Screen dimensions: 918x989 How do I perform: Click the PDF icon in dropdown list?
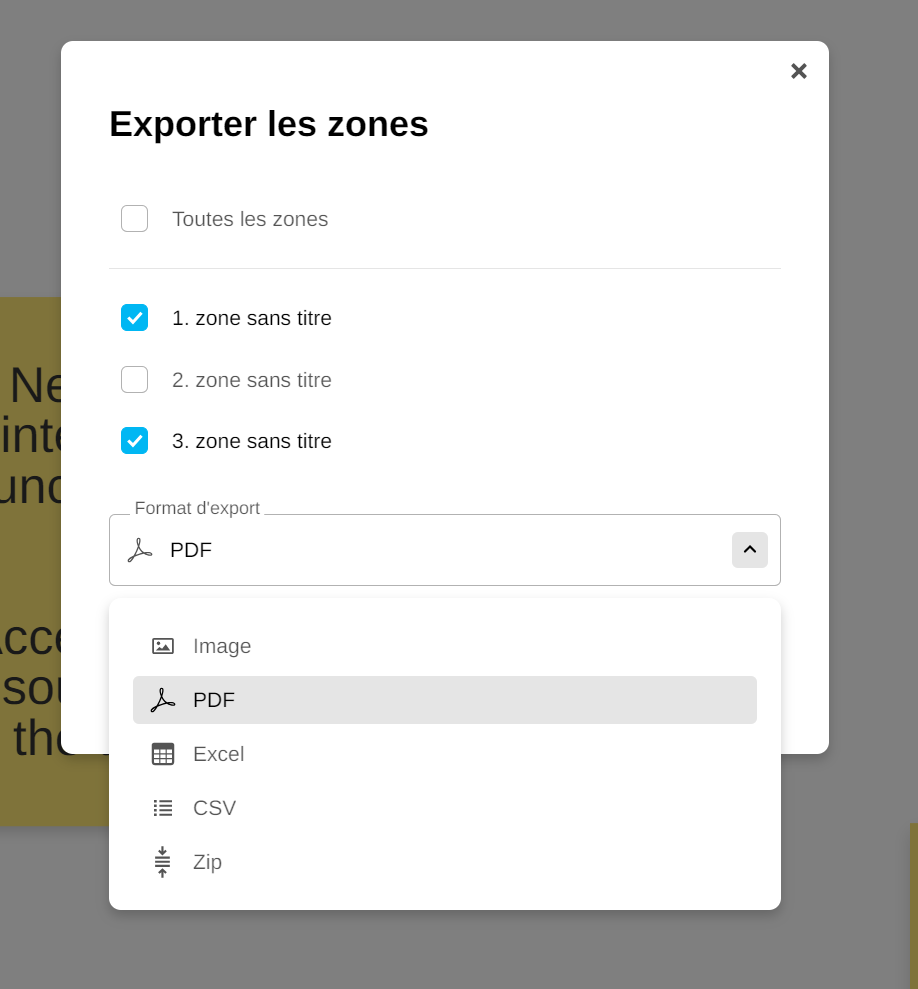[163, 700]
